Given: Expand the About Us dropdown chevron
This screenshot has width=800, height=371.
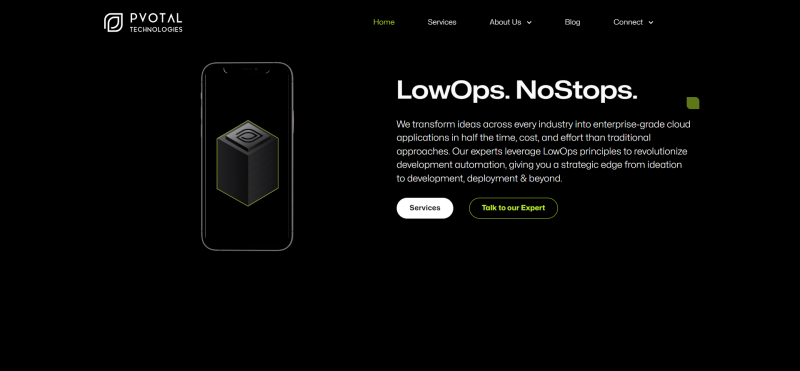Looking at the screenshot, I should [x=529, y=22].
